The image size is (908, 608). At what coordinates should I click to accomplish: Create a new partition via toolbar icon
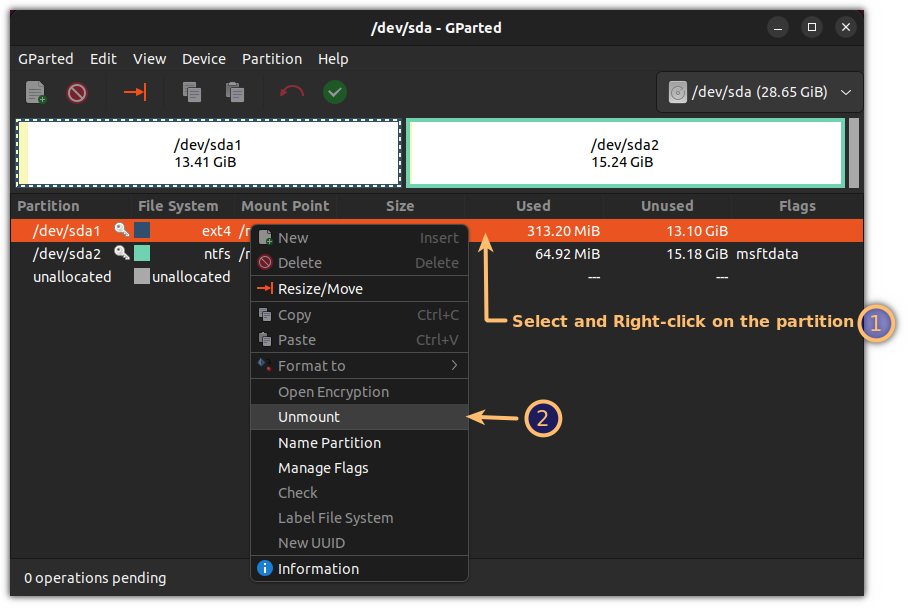[35, 91]
